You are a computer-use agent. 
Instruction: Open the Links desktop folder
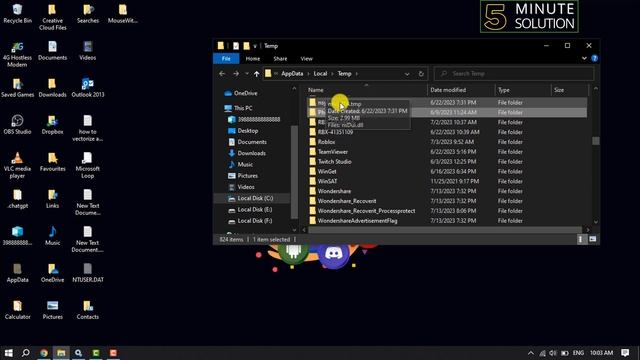click(52, 199)
